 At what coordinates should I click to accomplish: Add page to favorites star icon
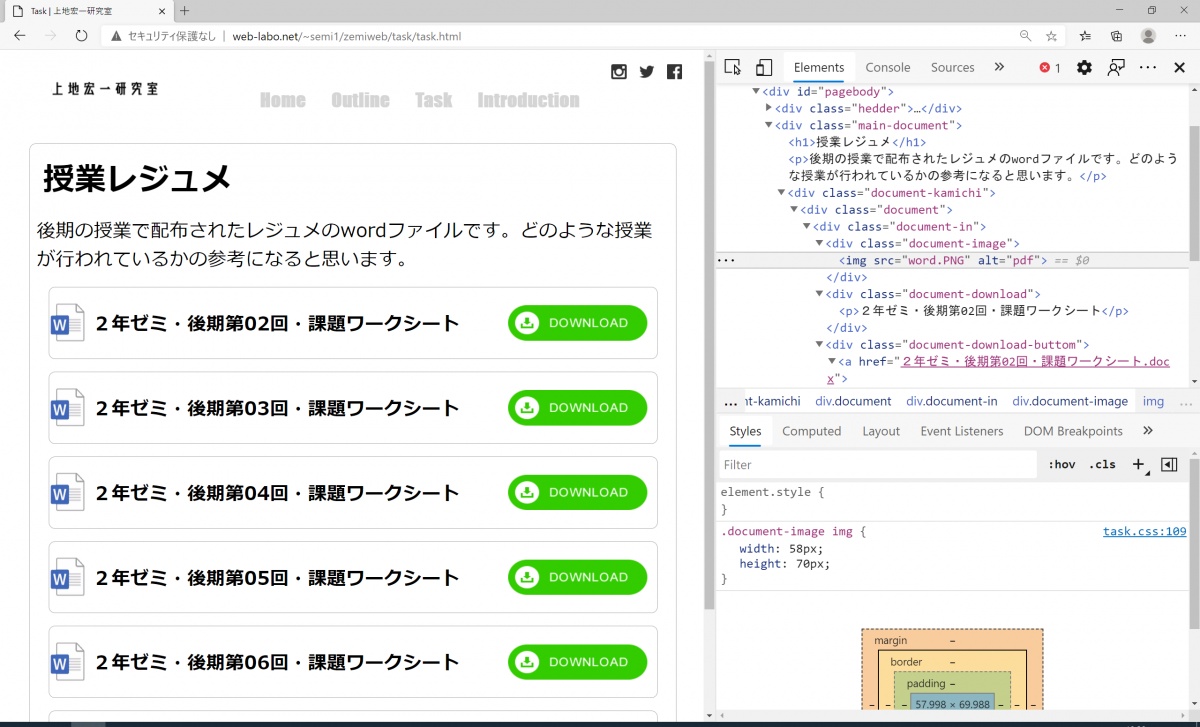(x=1051, y=36)
